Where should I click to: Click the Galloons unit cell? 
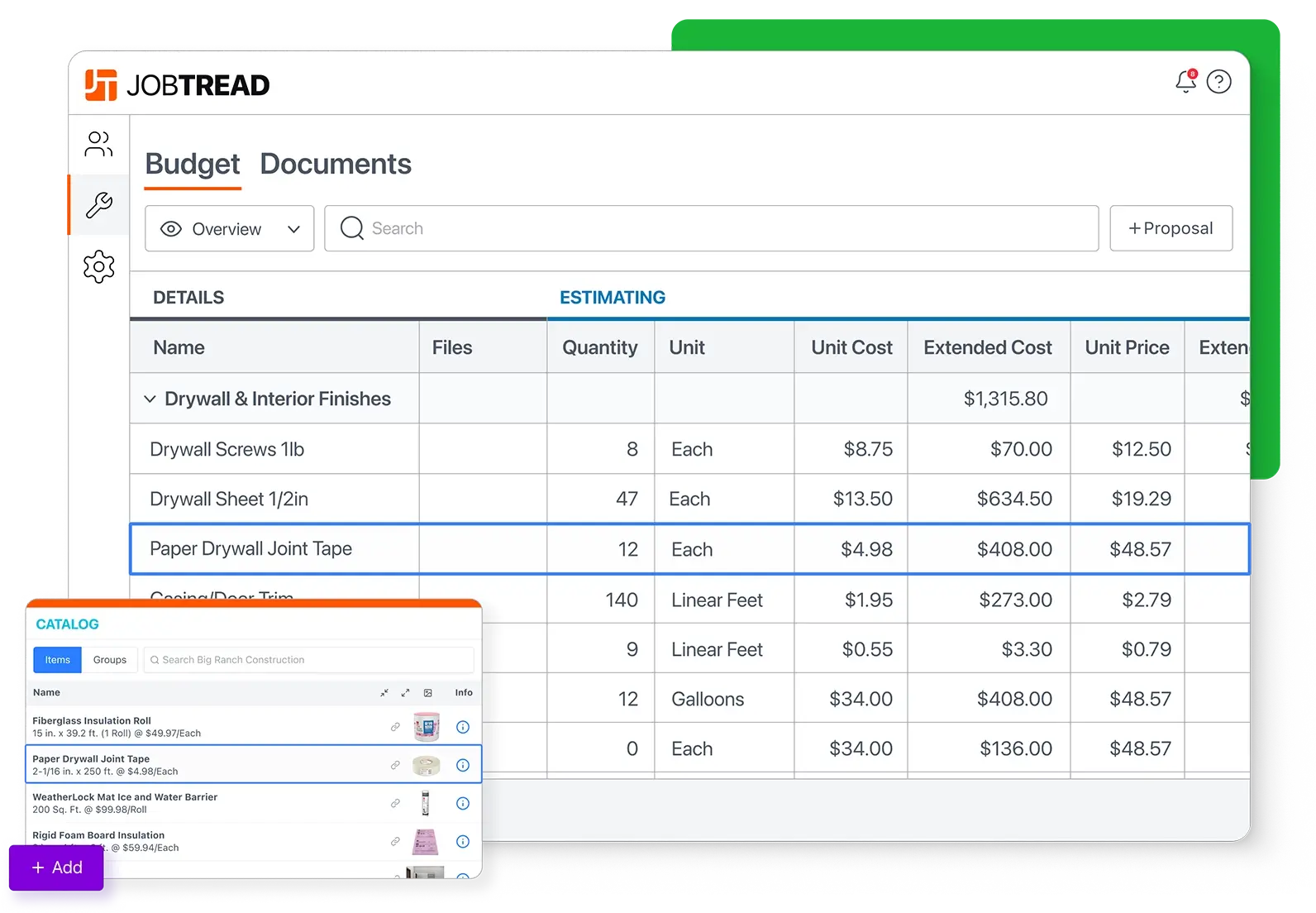pos(708,699)
